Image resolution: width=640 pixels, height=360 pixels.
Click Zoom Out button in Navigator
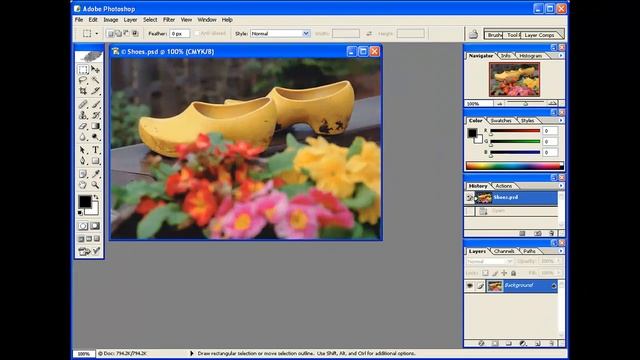[x=500, y=104]
